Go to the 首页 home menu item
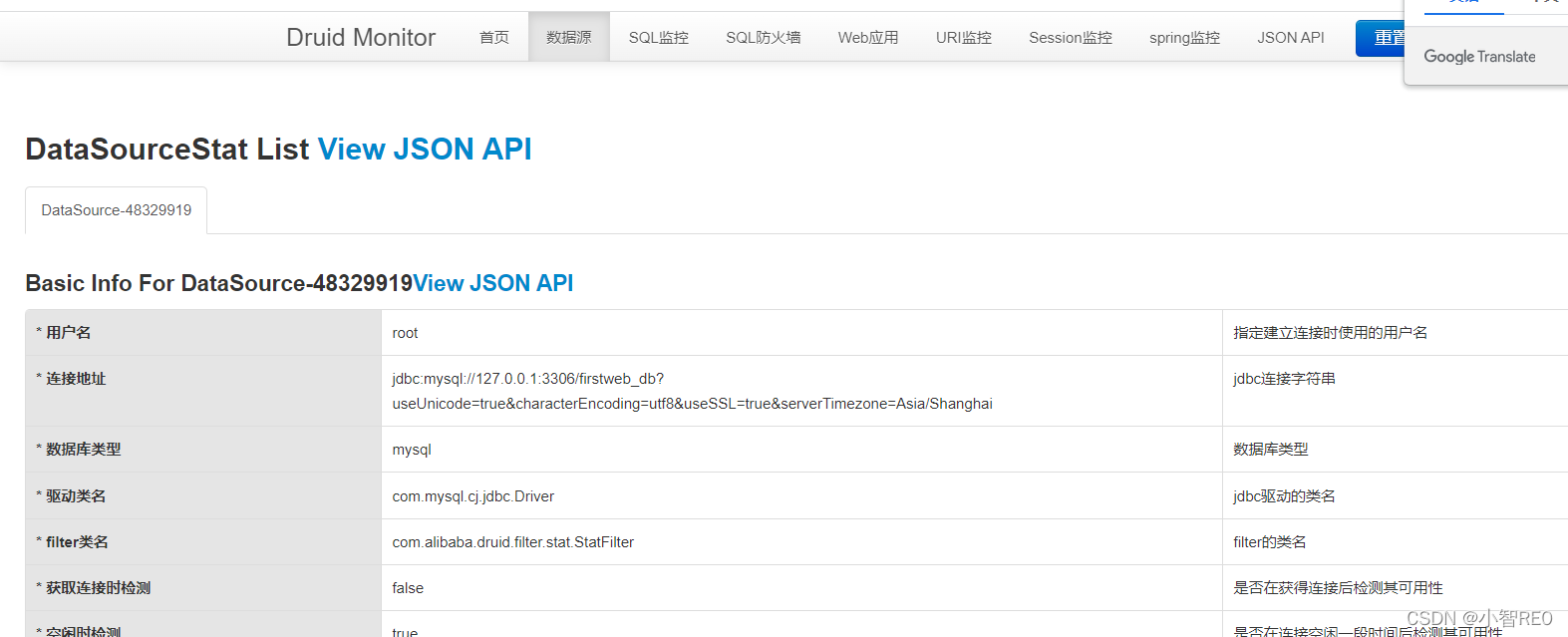Screen dimensions: 1568x637 494,37
